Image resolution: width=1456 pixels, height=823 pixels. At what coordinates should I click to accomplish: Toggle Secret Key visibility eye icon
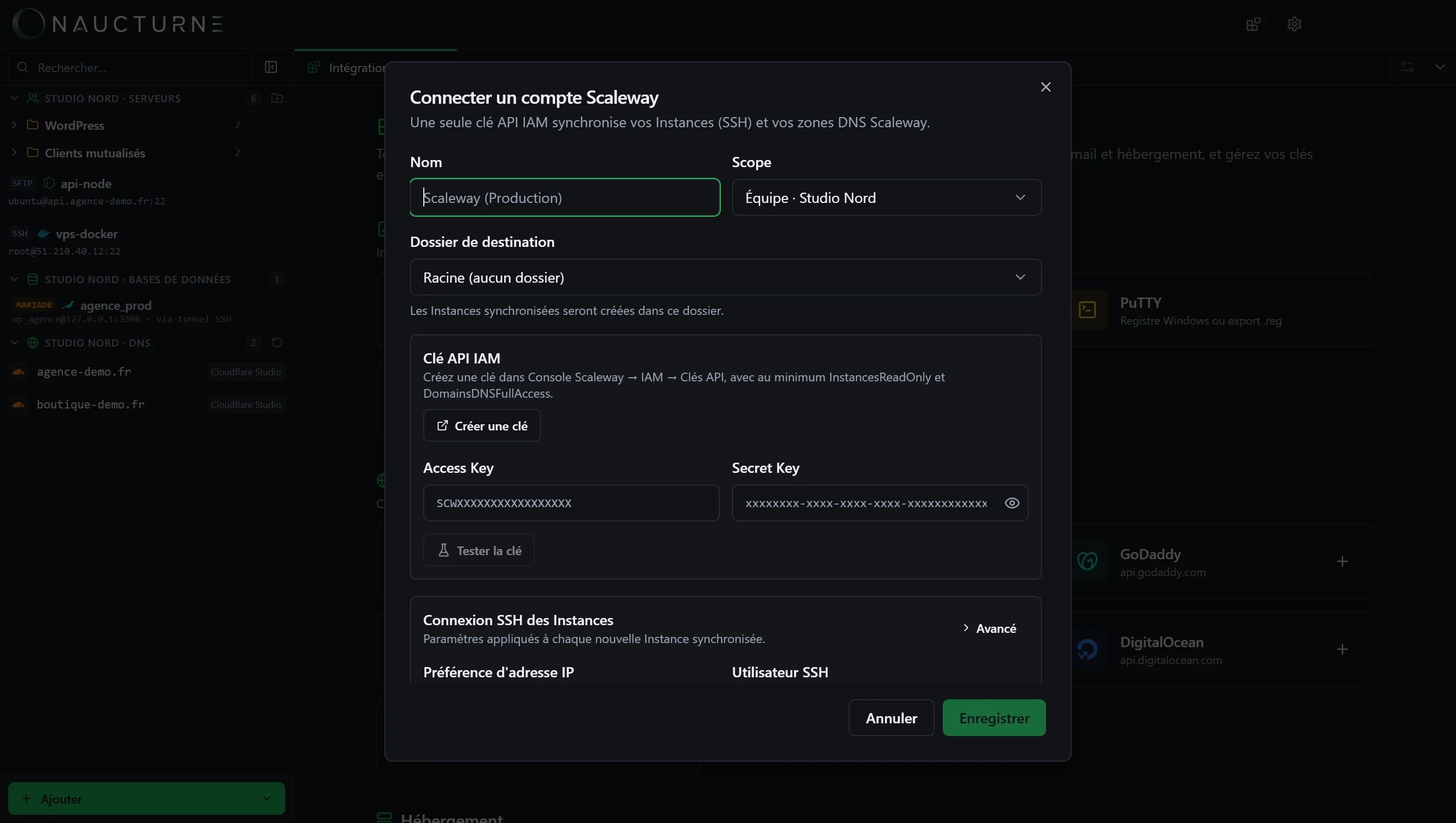coord(1012,502)
